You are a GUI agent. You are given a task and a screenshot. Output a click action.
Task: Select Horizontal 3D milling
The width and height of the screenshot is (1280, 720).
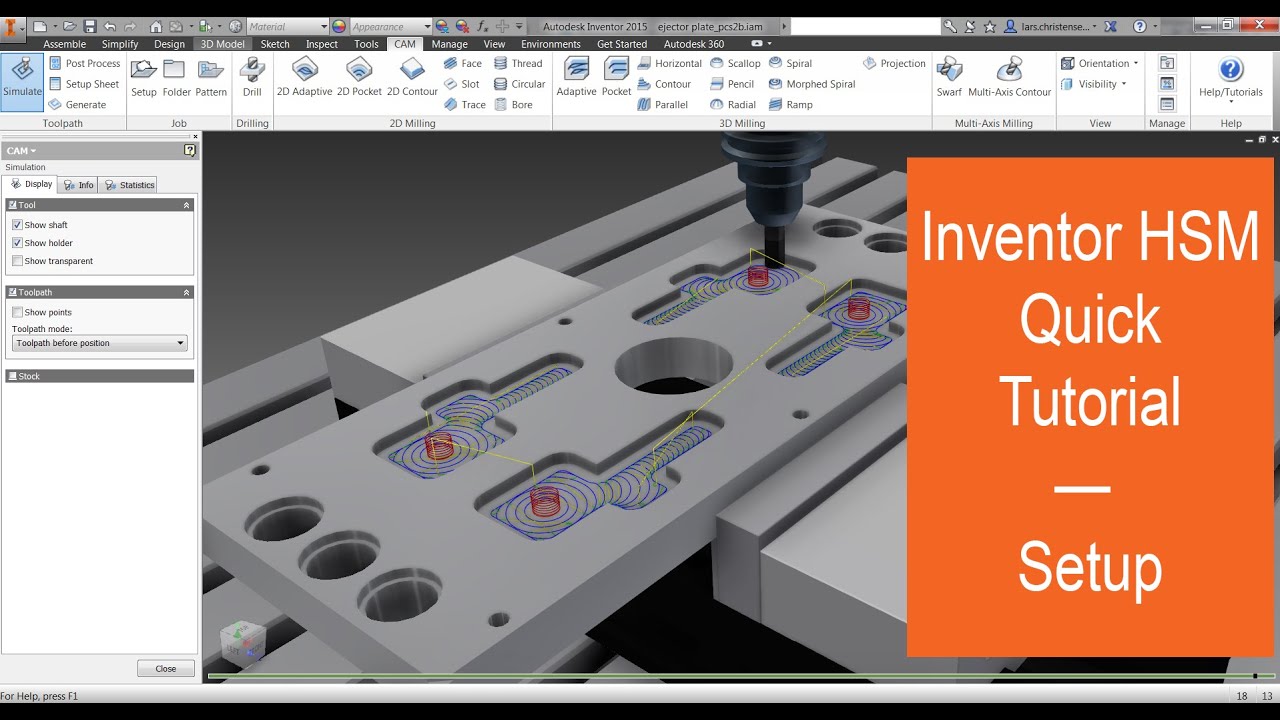(x=669, y=63)
